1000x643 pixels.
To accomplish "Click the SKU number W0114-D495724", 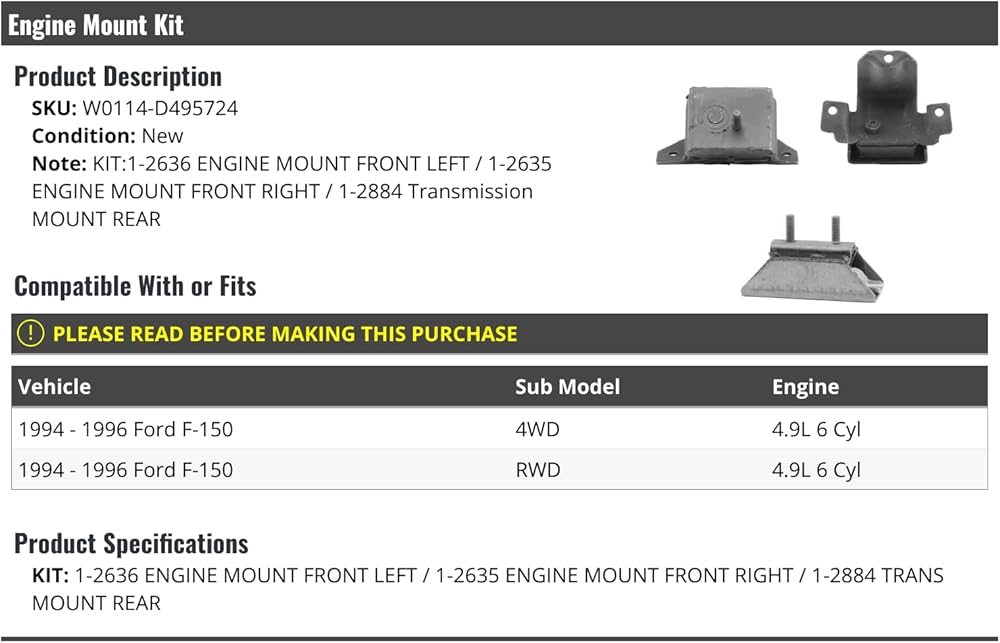I will (160, 108).
